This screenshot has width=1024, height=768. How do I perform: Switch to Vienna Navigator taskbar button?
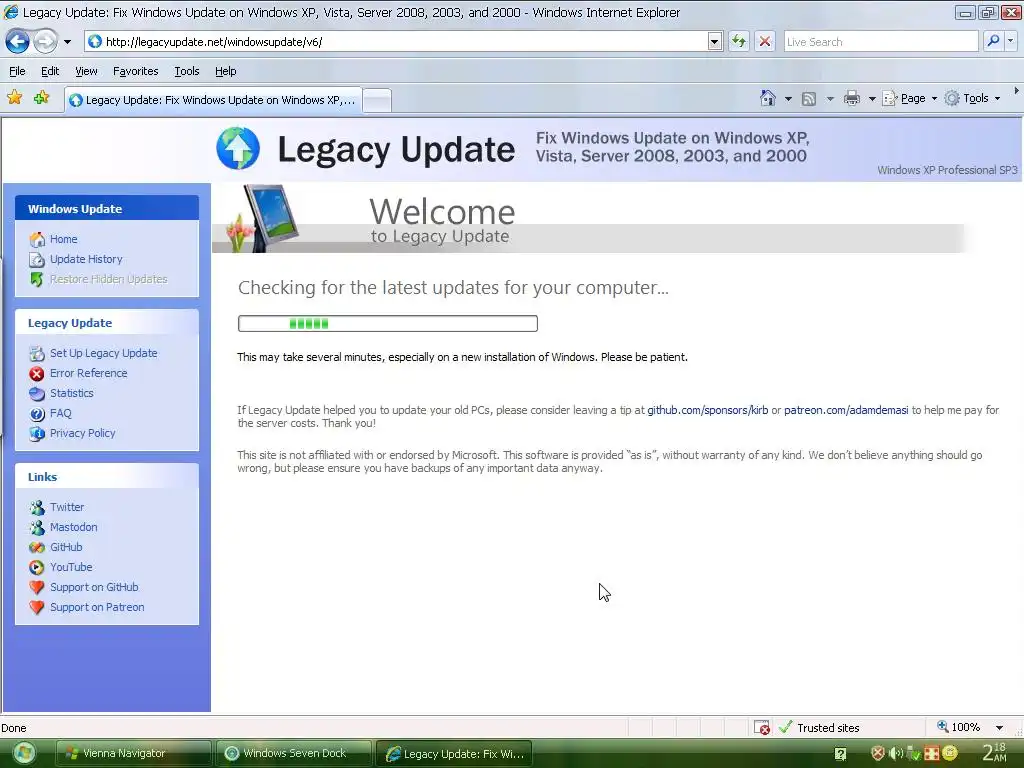point(133,754)
